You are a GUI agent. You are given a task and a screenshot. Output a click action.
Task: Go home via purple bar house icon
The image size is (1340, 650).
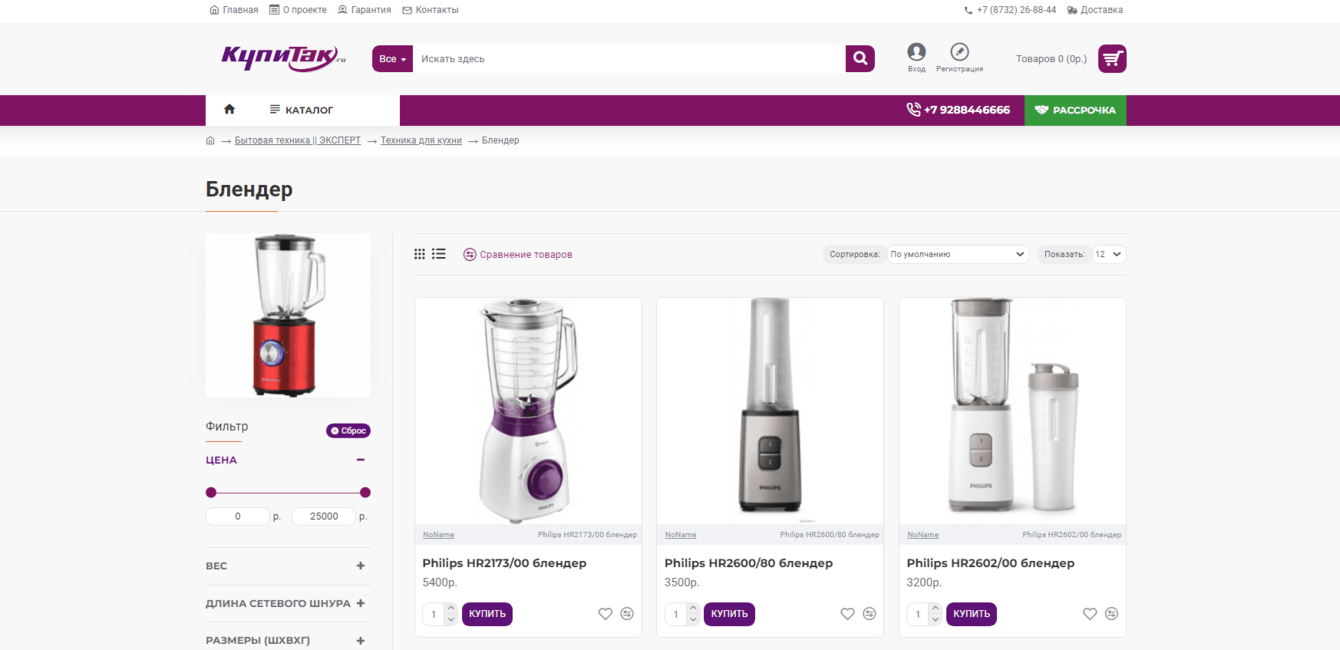[x=229, y=110]
